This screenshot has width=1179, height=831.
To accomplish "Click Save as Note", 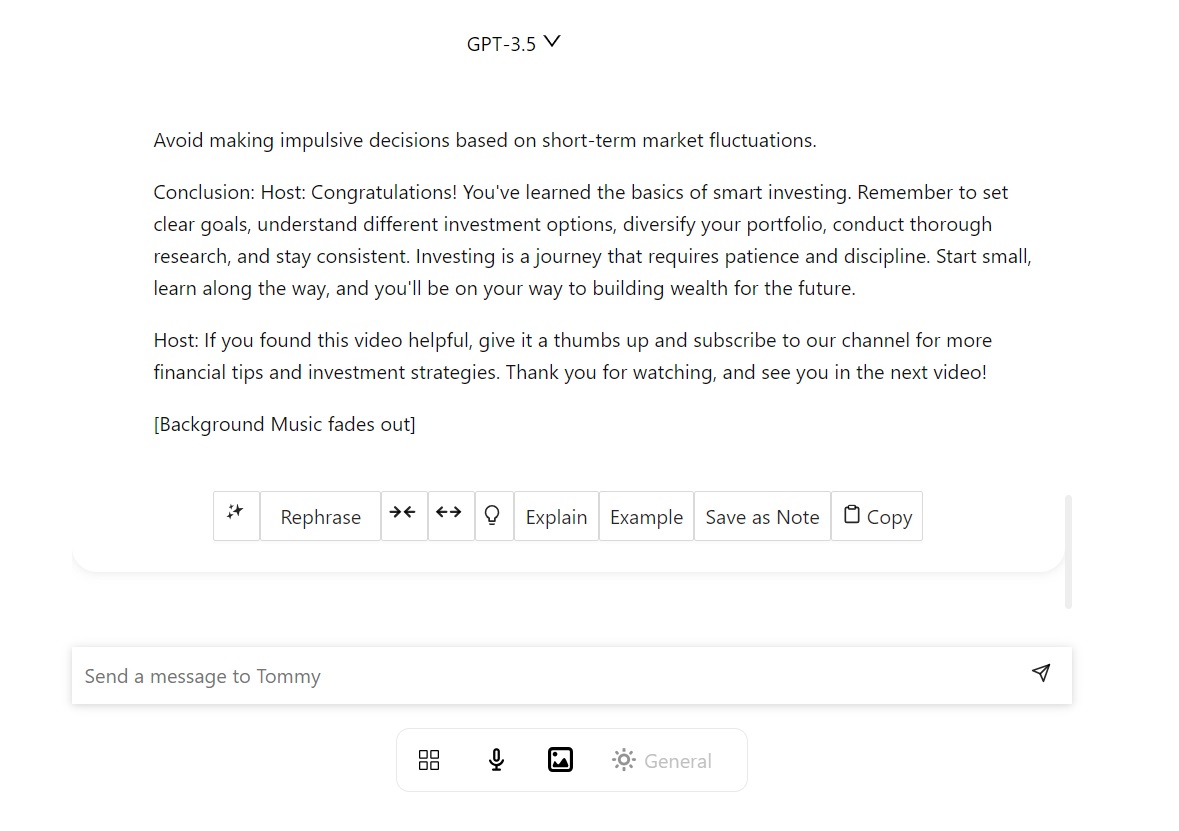I will pos(762,517).
